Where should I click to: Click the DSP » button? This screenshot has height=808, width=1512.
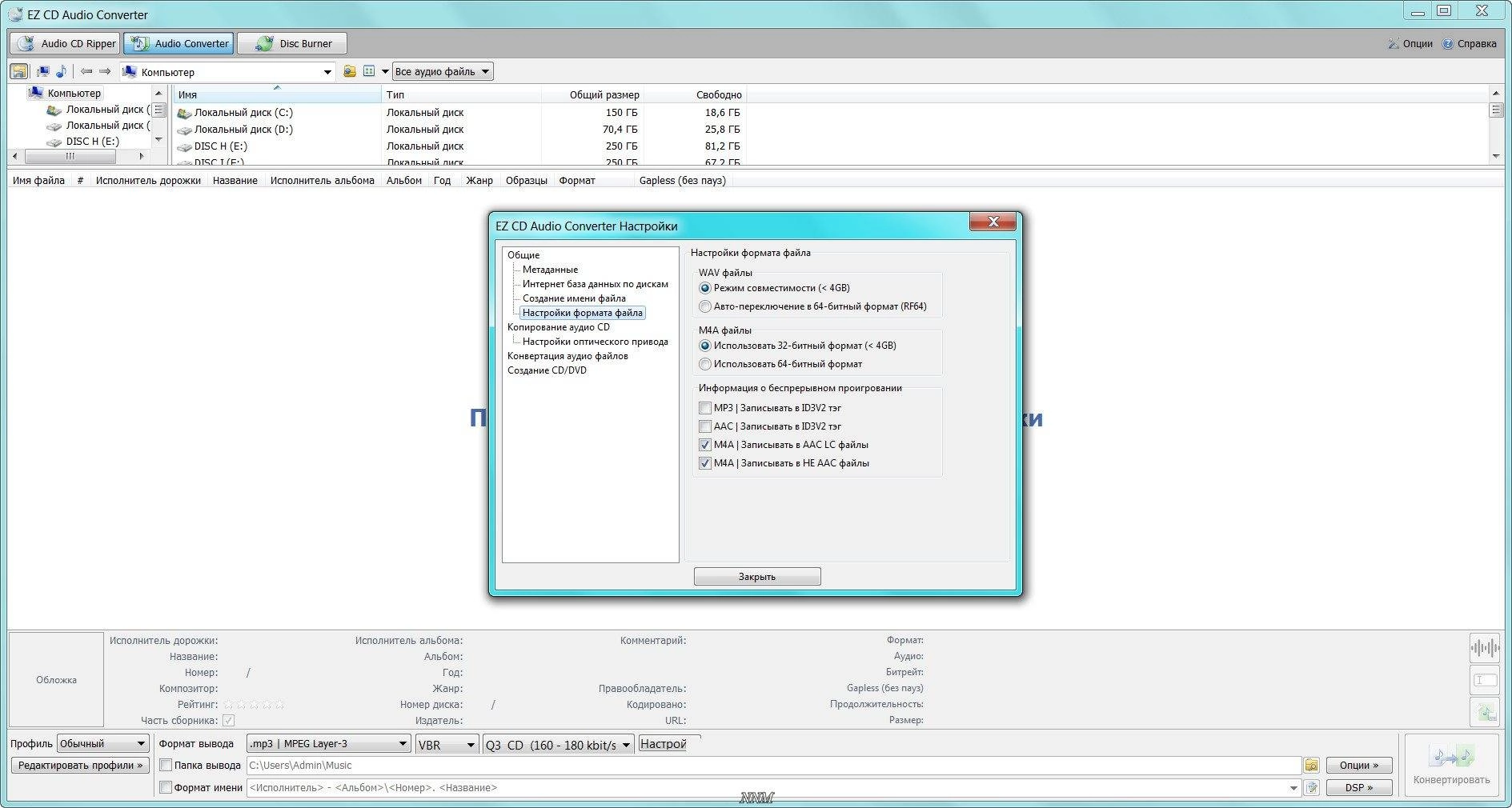click(1359, 787)
